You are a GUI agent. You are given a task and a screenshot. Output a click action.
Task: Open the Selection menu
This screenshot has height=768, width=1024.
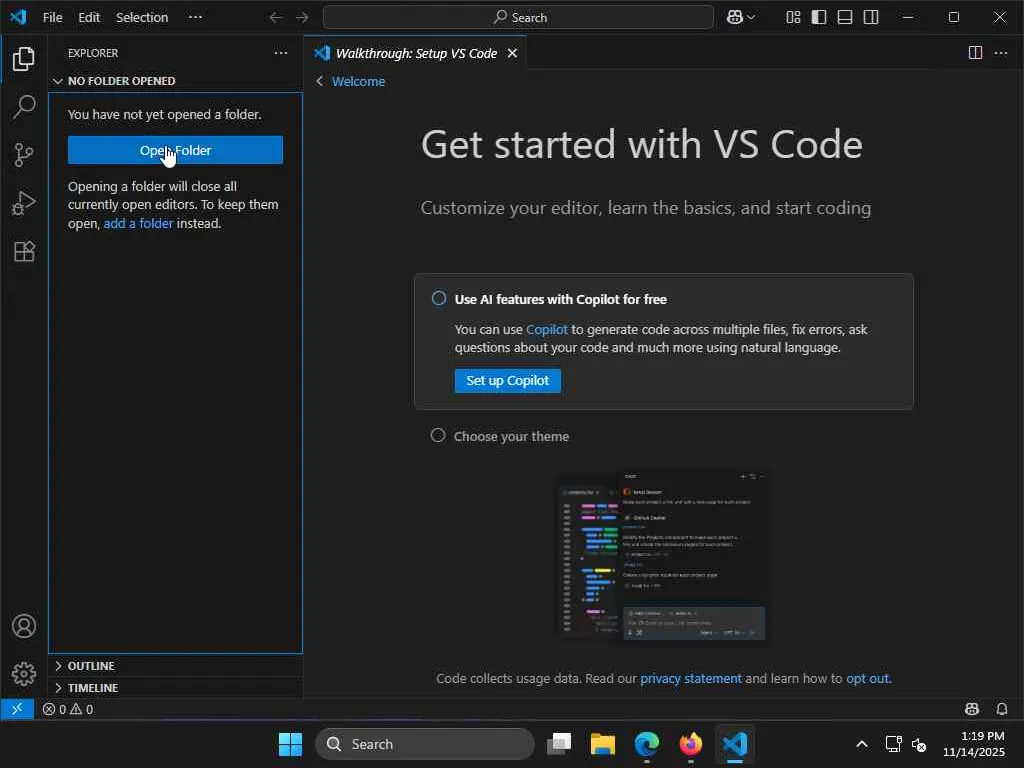142,17
